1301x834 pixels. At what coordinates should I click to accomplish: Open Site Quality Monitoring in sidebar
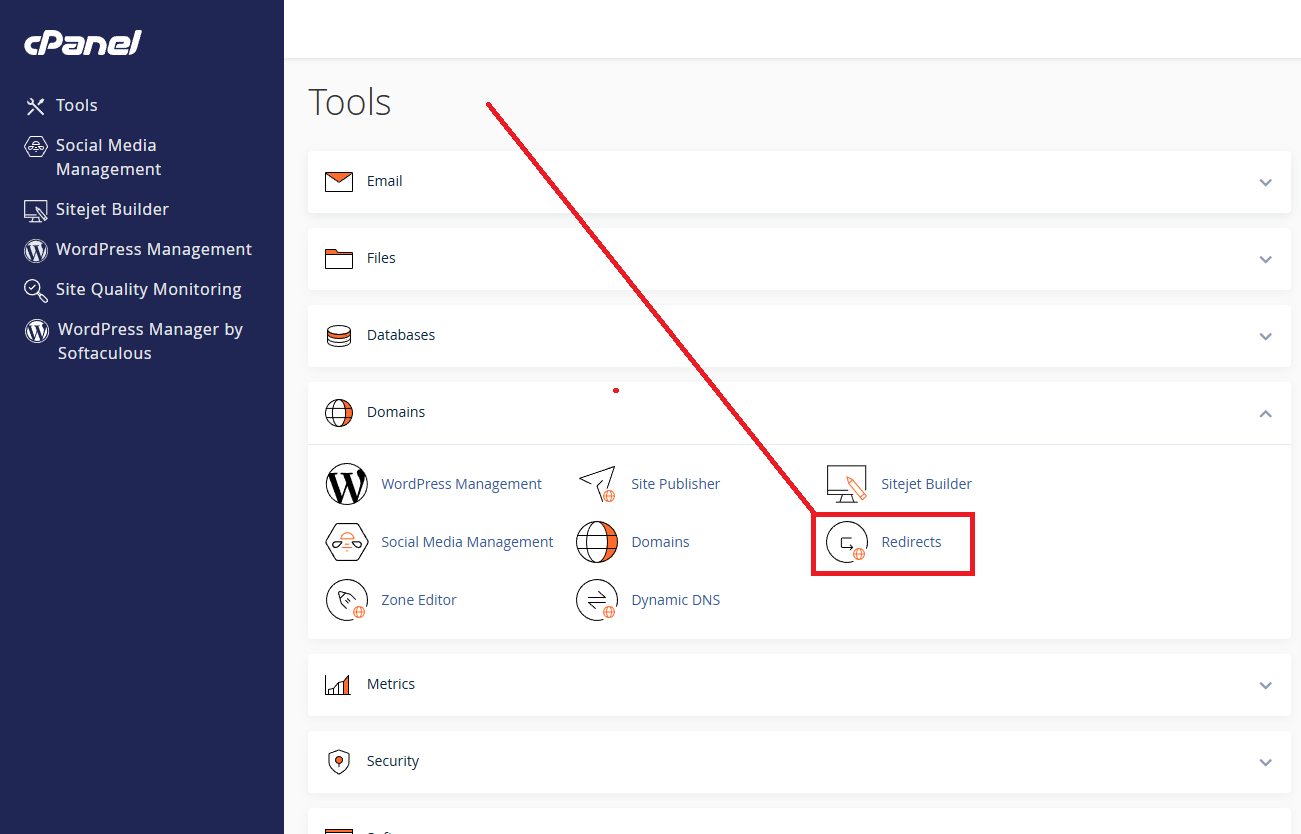click(x=149, y=289)
